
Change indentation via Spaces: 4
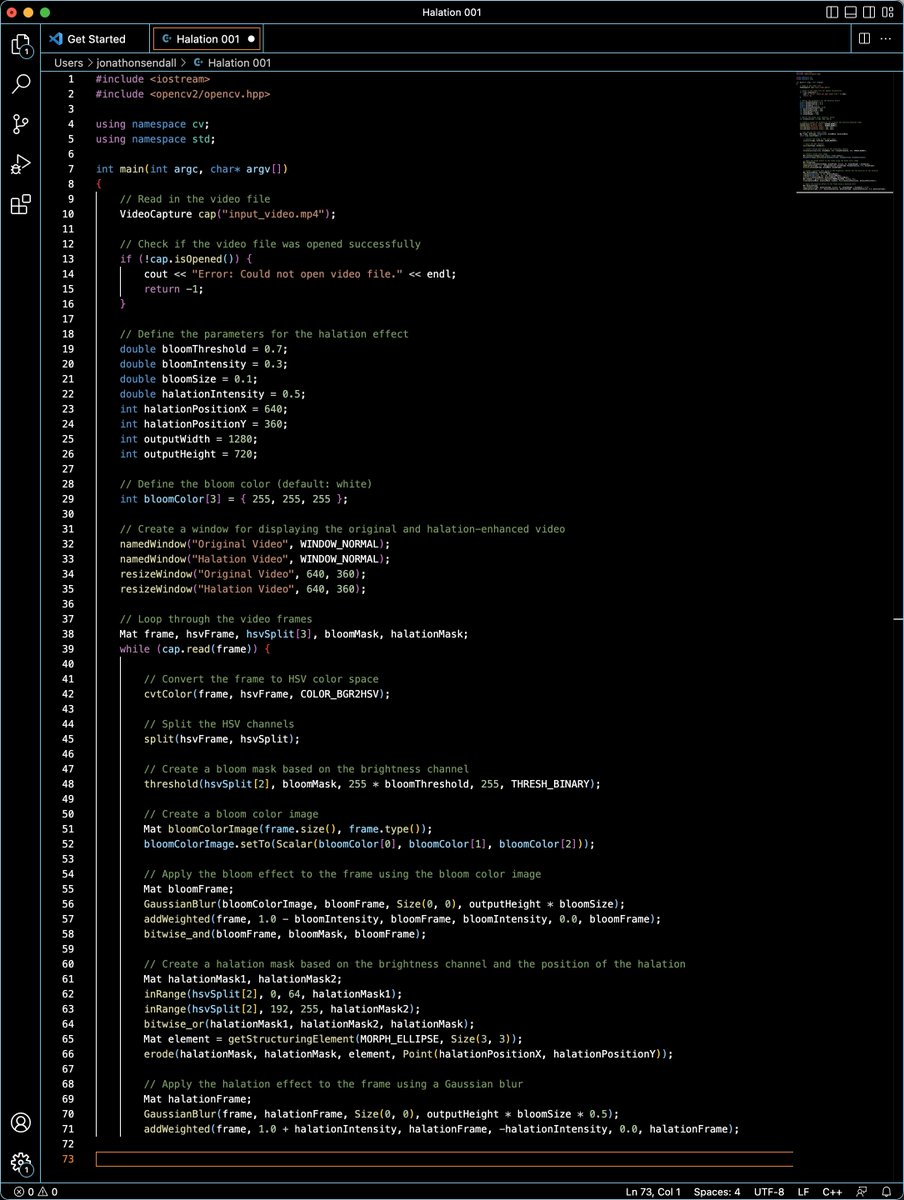coord(717,1191)
